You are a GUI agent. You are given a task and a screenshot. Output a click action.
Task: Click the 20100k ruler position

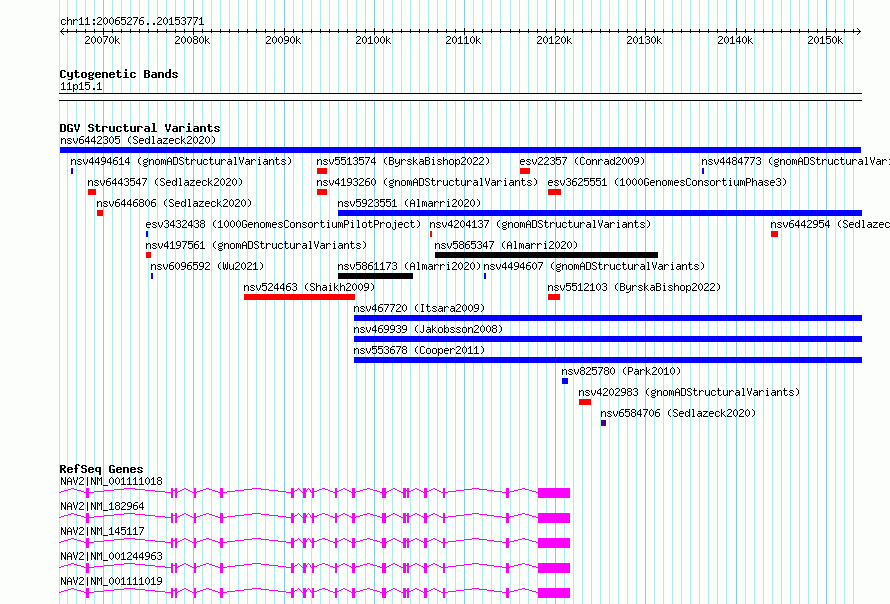373,40
